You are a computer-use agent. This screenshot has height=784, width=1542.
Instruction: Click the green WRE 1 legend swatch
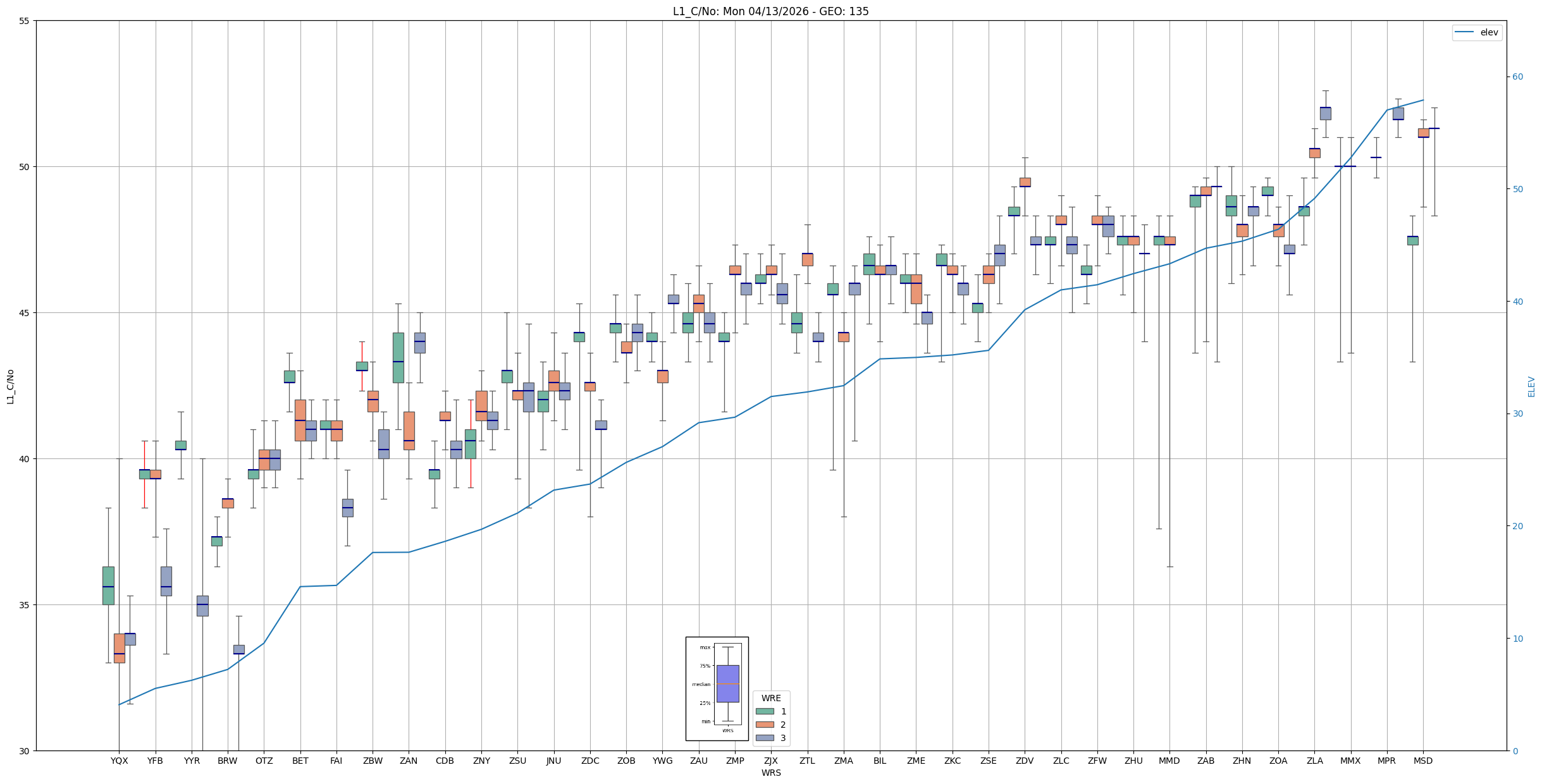pyautogui.click(x=765, y=711)
